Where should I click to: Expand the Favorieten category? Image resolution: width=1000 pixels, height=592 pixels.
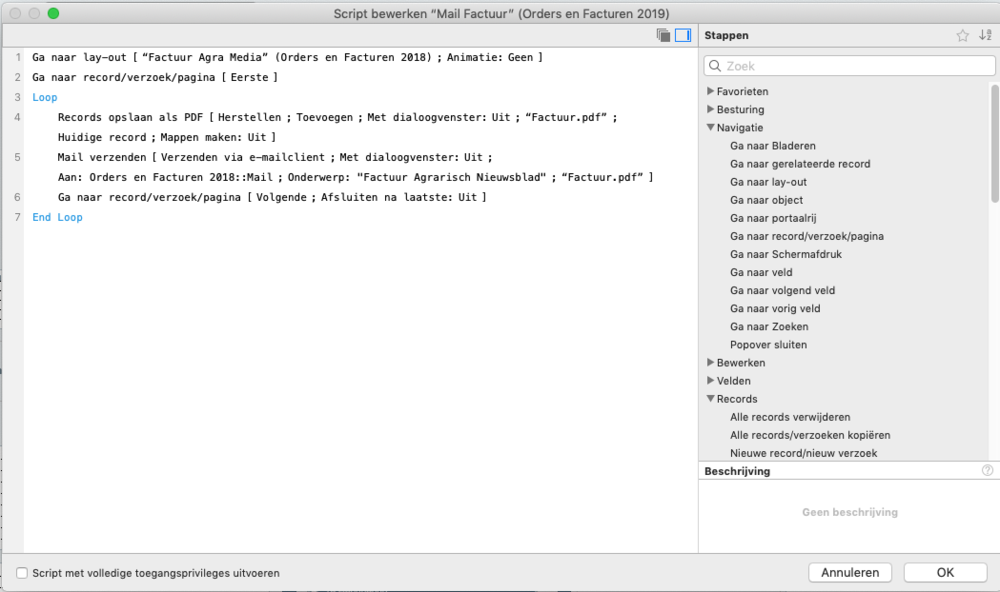[x=710, y=91]
